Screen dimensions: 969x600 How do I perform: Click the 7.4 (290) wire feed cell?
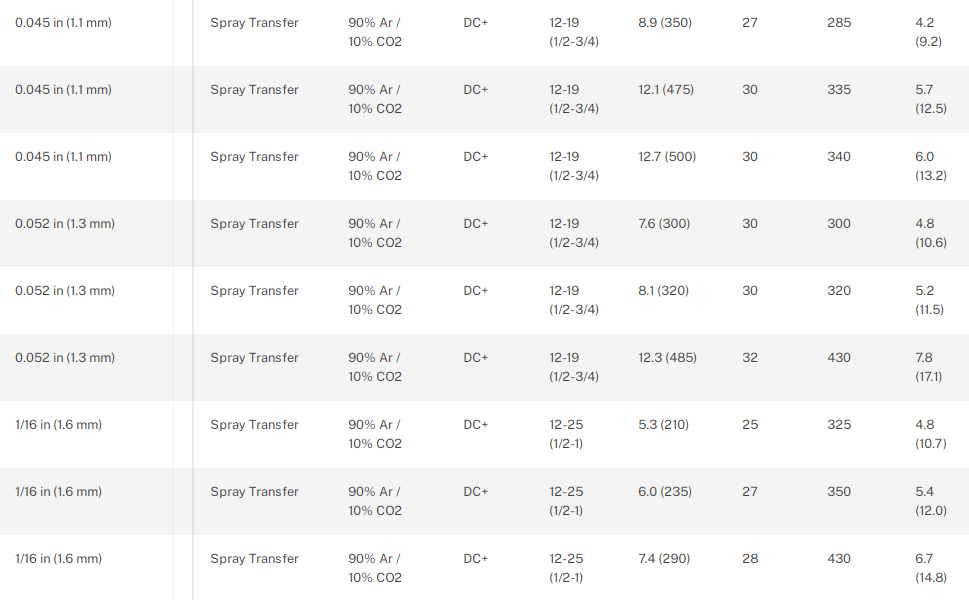coord(664,559)
